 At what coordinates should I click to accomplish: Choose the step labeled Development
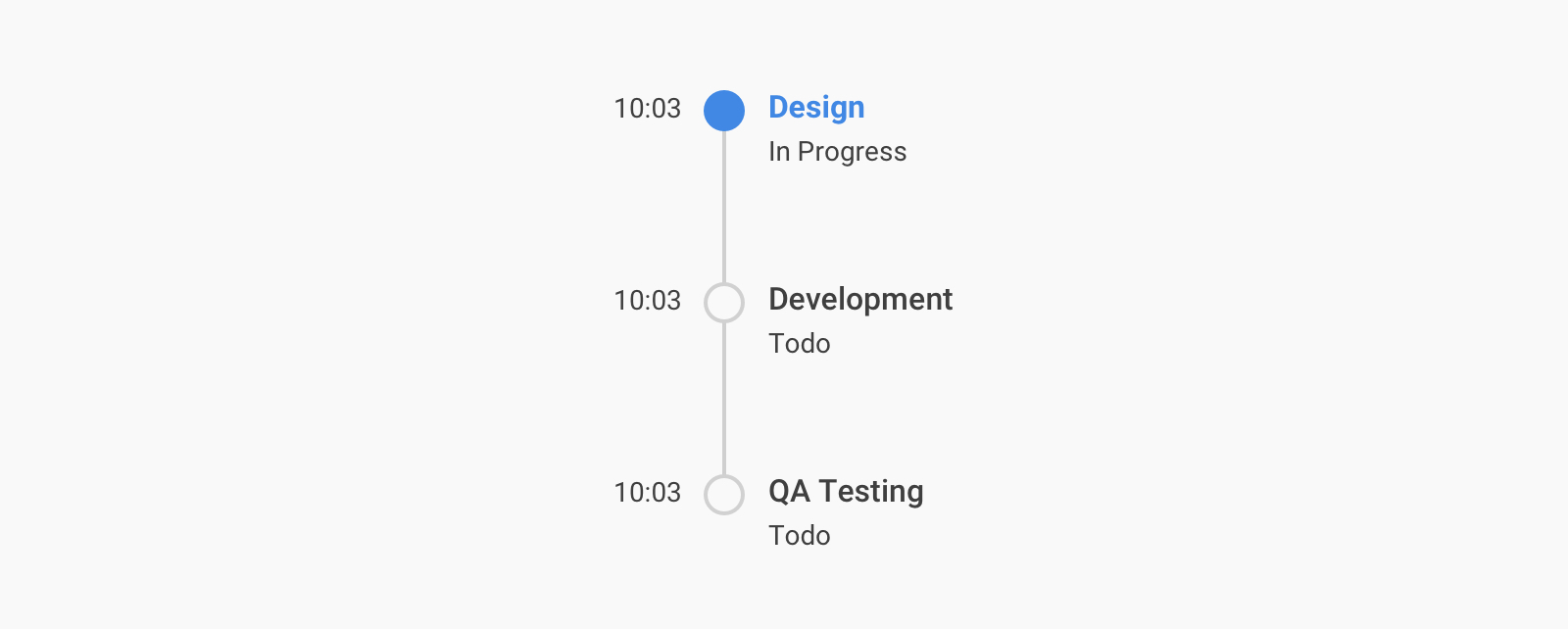point(859,300)
